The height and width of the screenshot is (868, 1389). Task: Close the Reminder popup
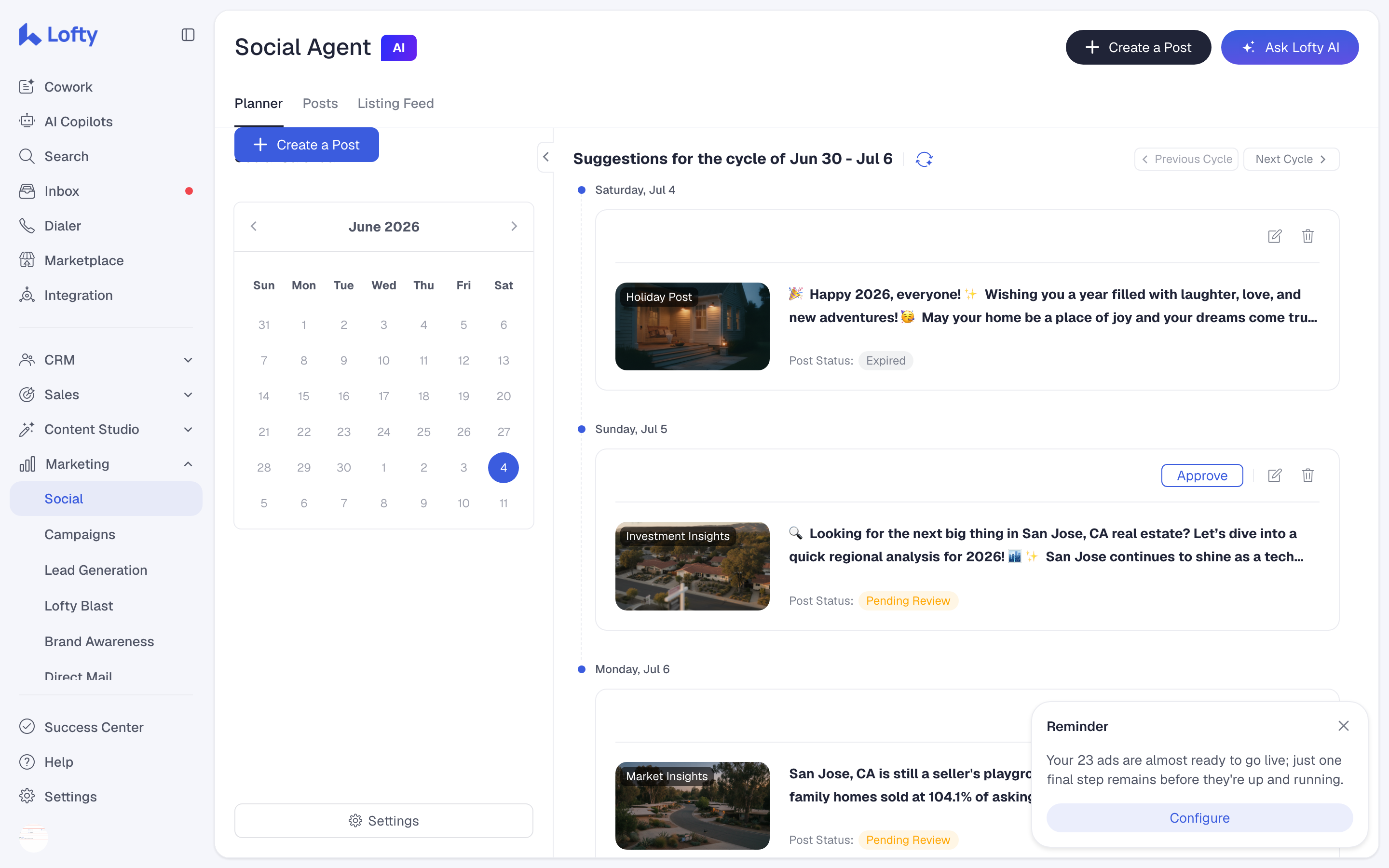click(1344, 726)
